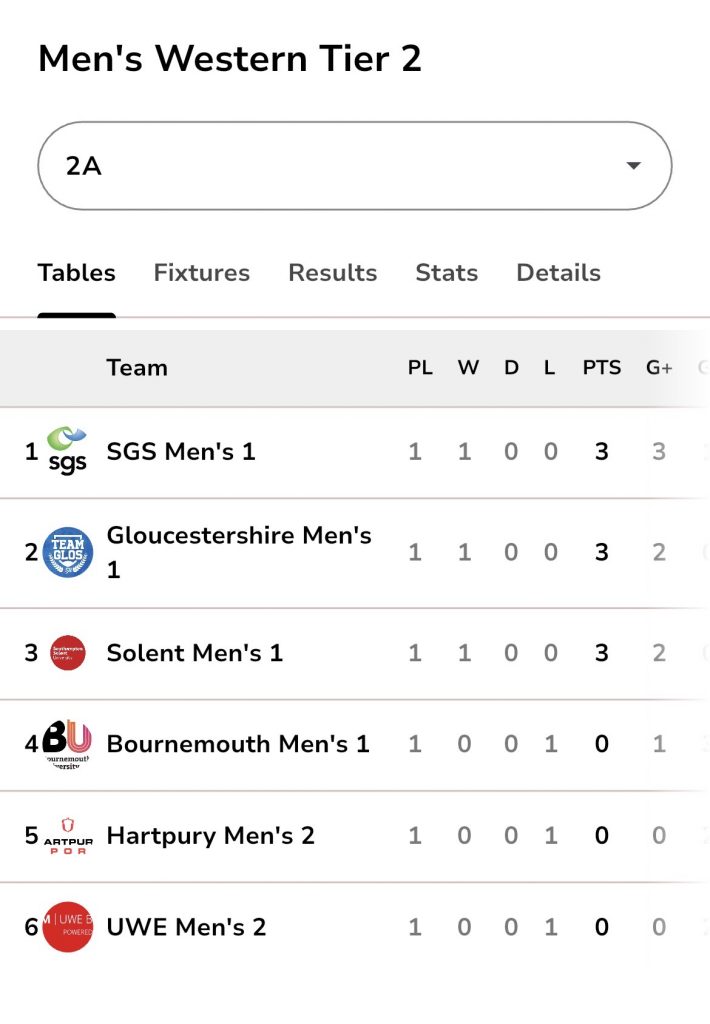Open the 2A division dropdown
Image resolution: width=710 pixels, height=1024 pixels.
tap(354, 166)
